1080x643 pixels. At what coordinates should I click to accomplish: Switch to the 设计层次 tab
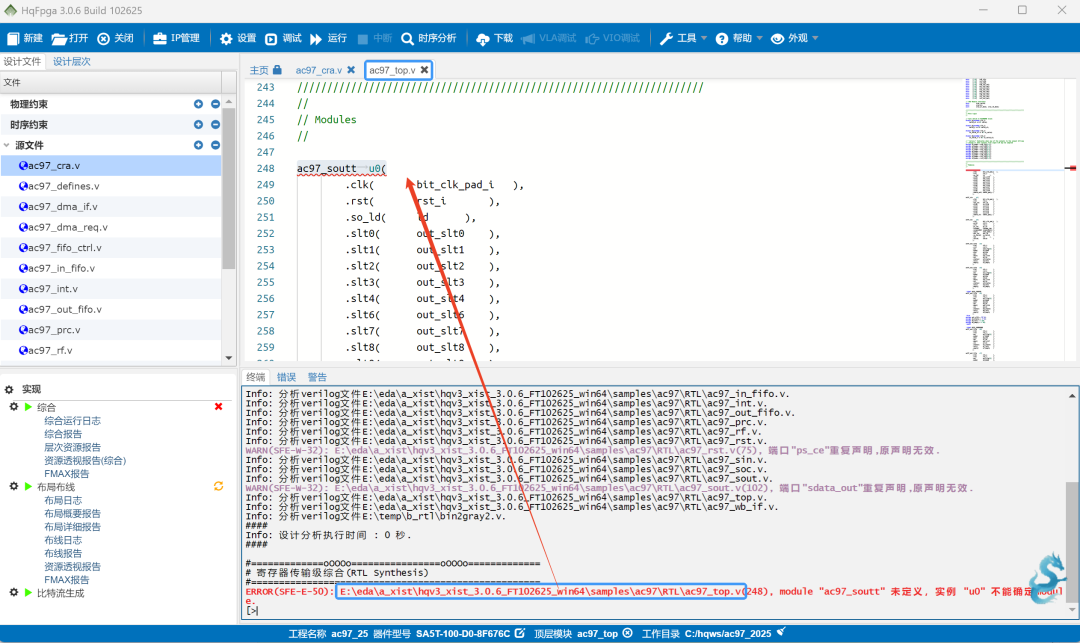click(71, 61)
